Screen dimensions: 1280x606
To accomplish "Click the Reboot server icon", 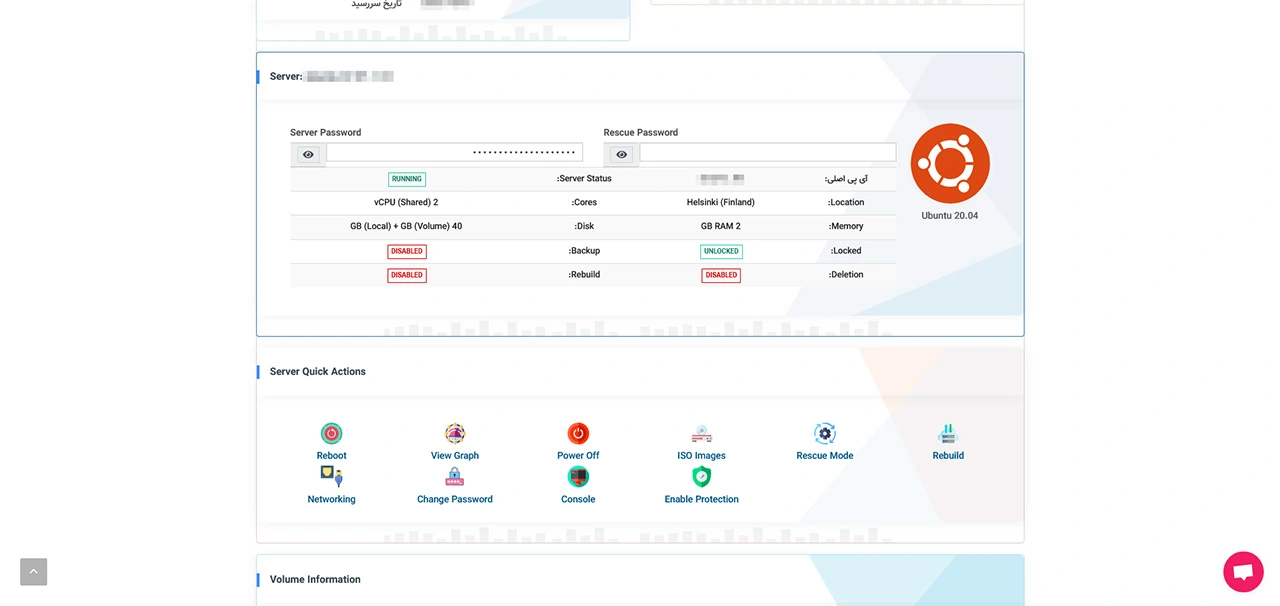I will click(x=331, y=434).
